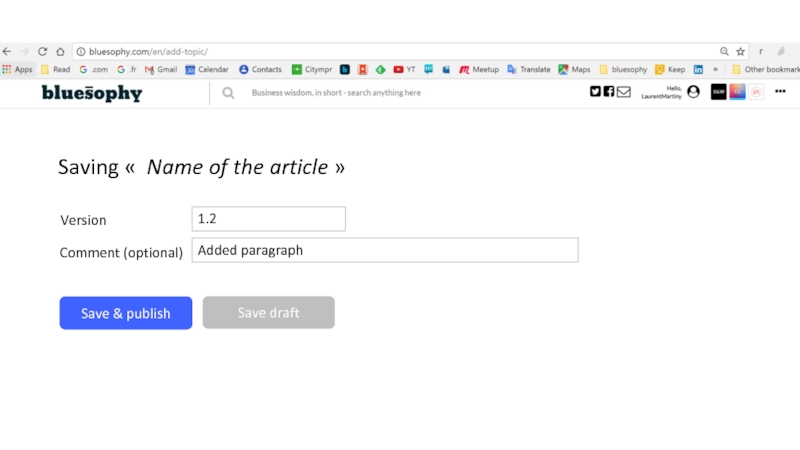800x450 pixels.
Task: Click Save draft button
Action: (268, 312)
